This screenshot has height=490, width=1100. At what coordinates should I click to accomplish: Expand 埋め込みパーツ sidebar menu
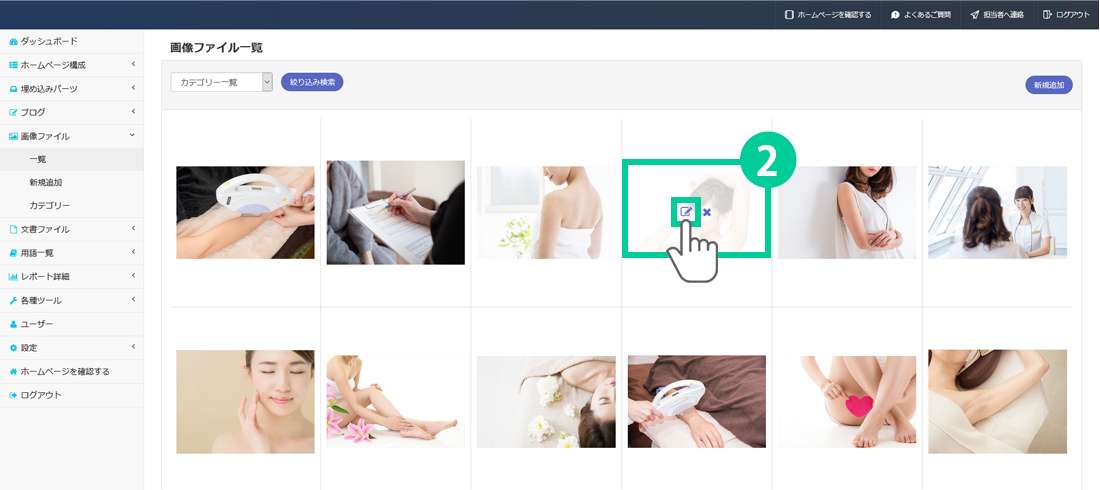click(72, 89)
